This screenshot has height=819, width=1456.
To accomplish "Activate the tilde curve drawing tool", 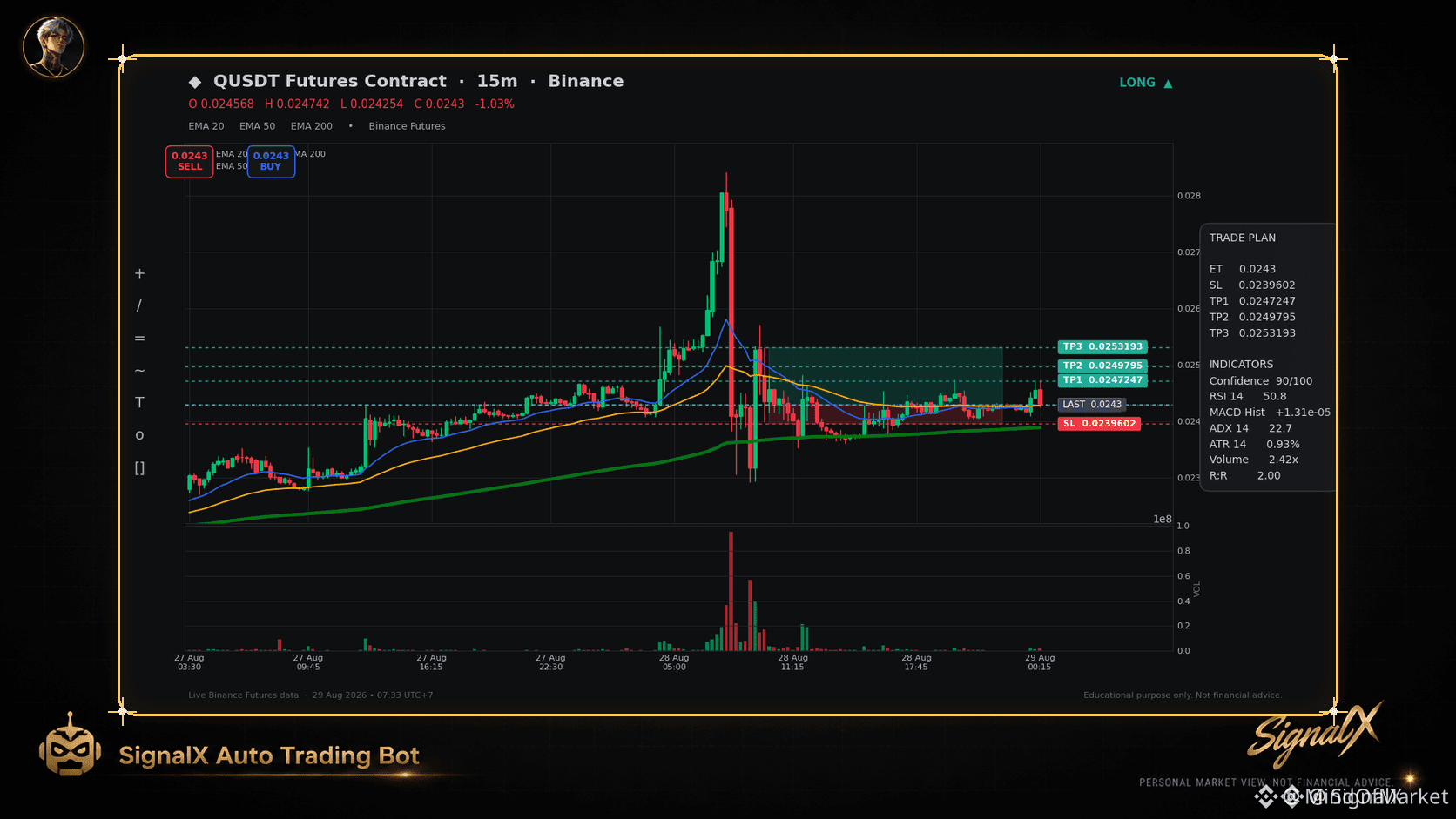I will point(139,370).
